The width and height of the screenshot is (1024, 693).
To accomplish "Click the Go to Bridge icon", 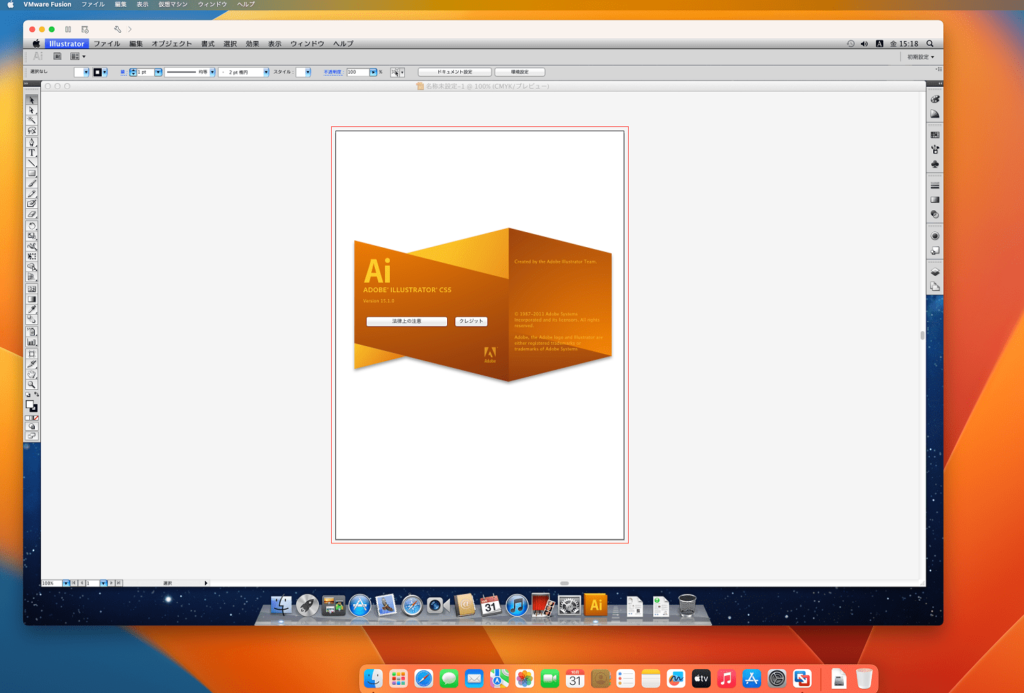I will 57,57.
